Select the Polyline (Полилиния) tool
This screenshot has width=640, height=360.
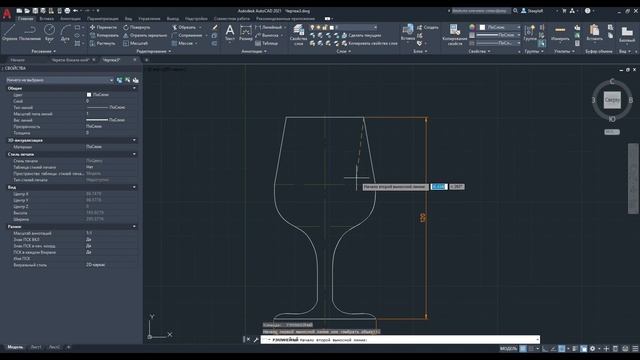29,33
